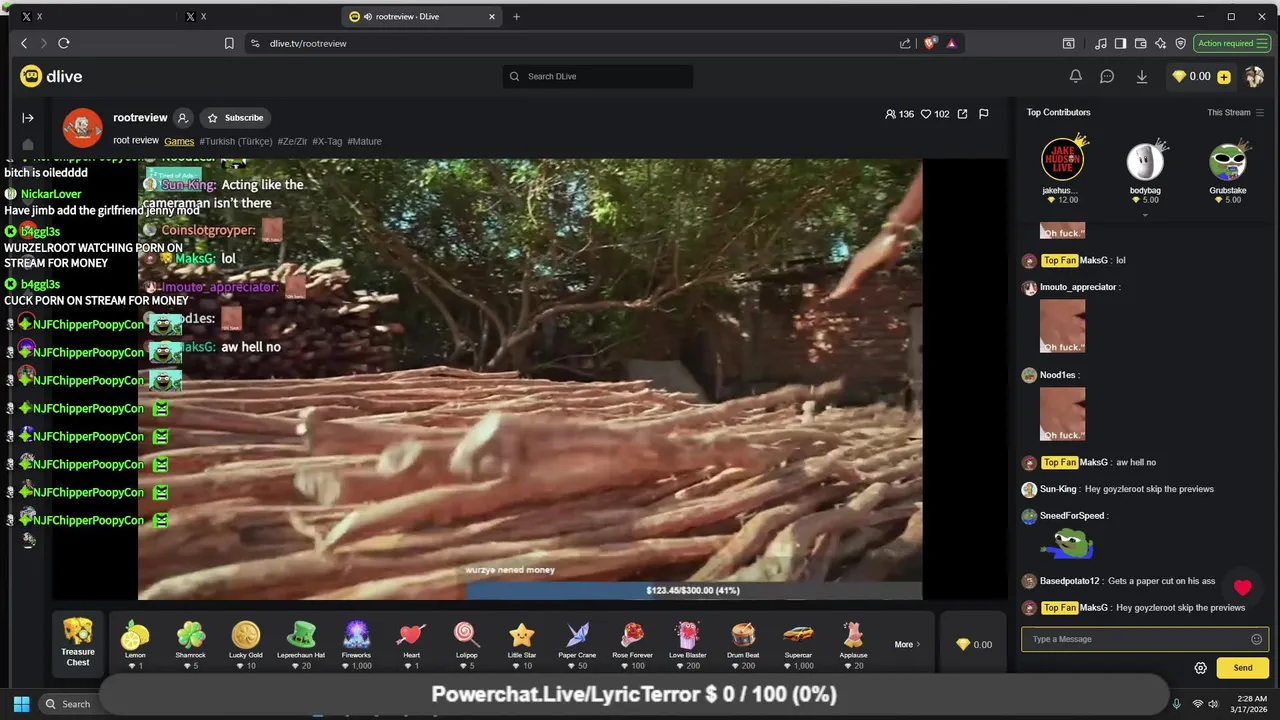Image resolution: width=1280 pixels, height=720 pixels.
Task: Go back in browser history
Action: (24, 43)
